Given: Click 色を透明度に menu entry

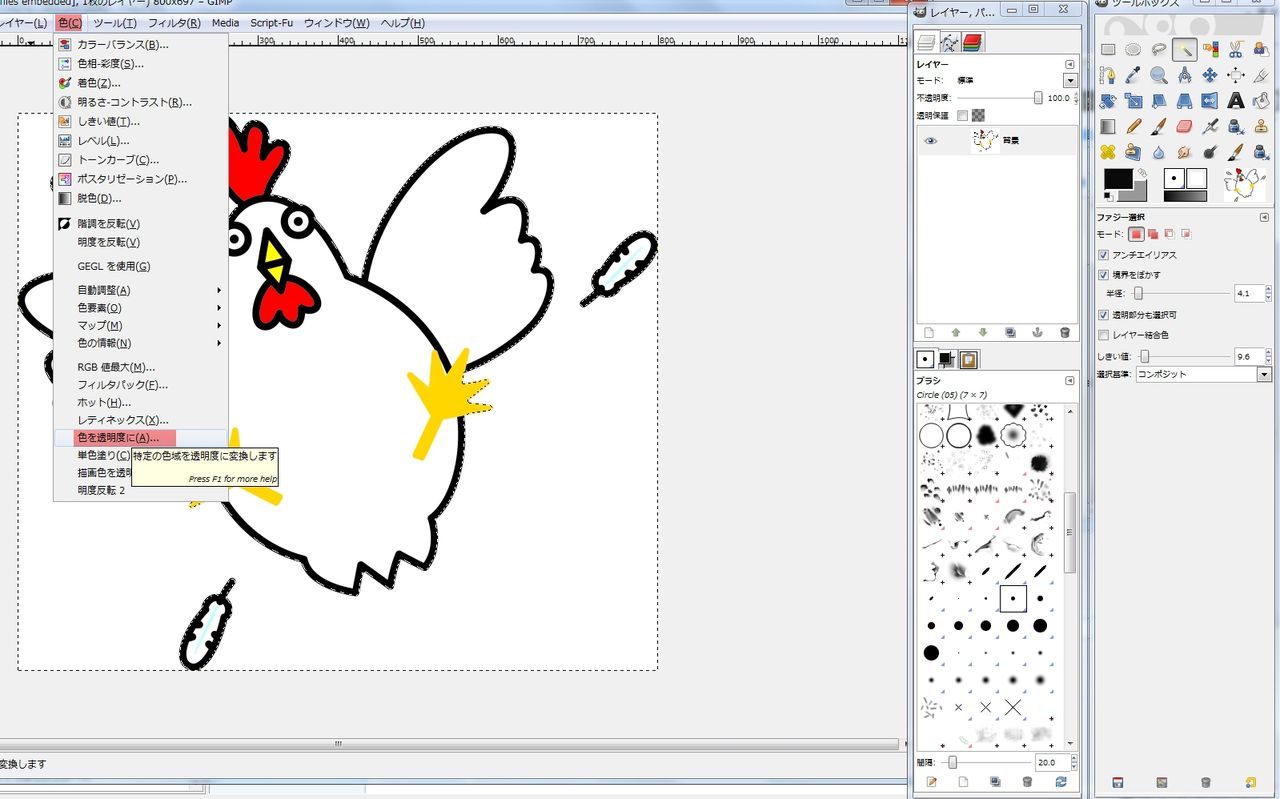Looking at the screenshot, I should pyautogui.click(x=142, y=438).
